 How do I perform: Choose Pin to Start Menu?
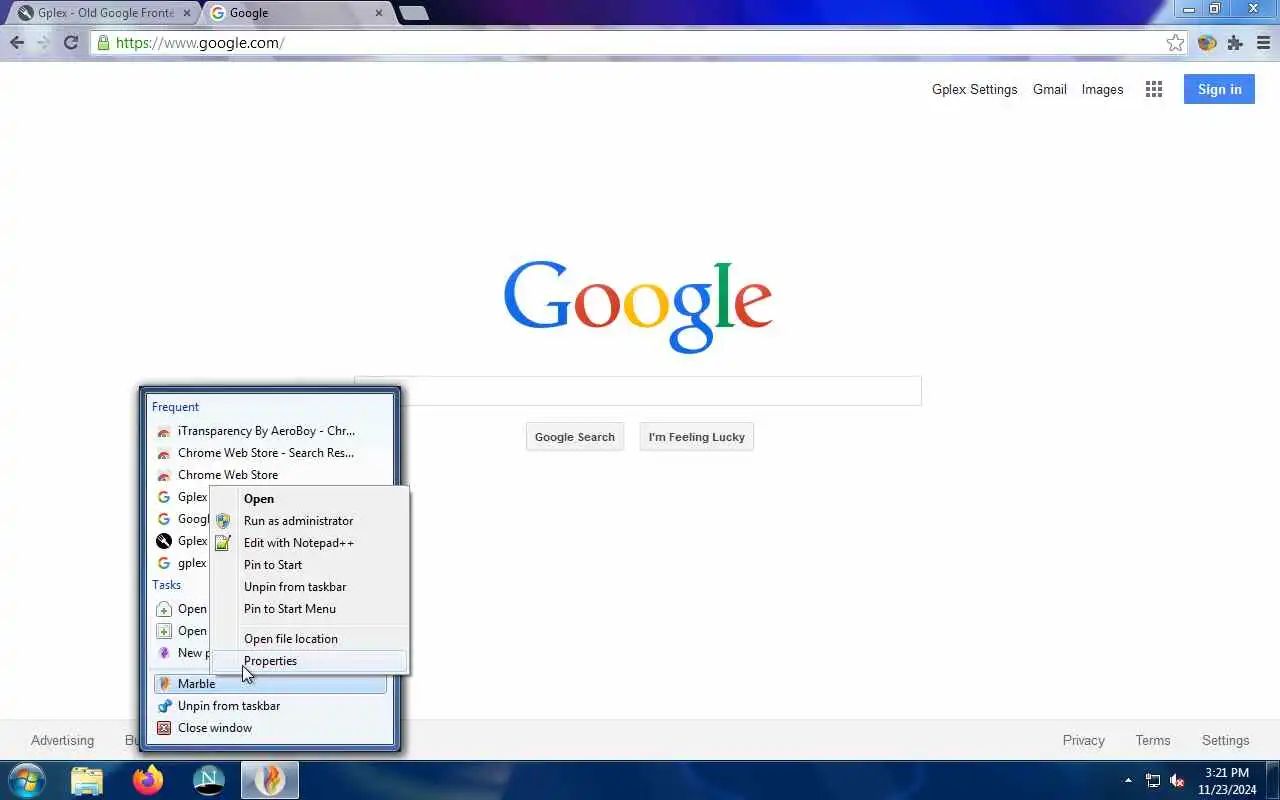[x=310, y=609]
